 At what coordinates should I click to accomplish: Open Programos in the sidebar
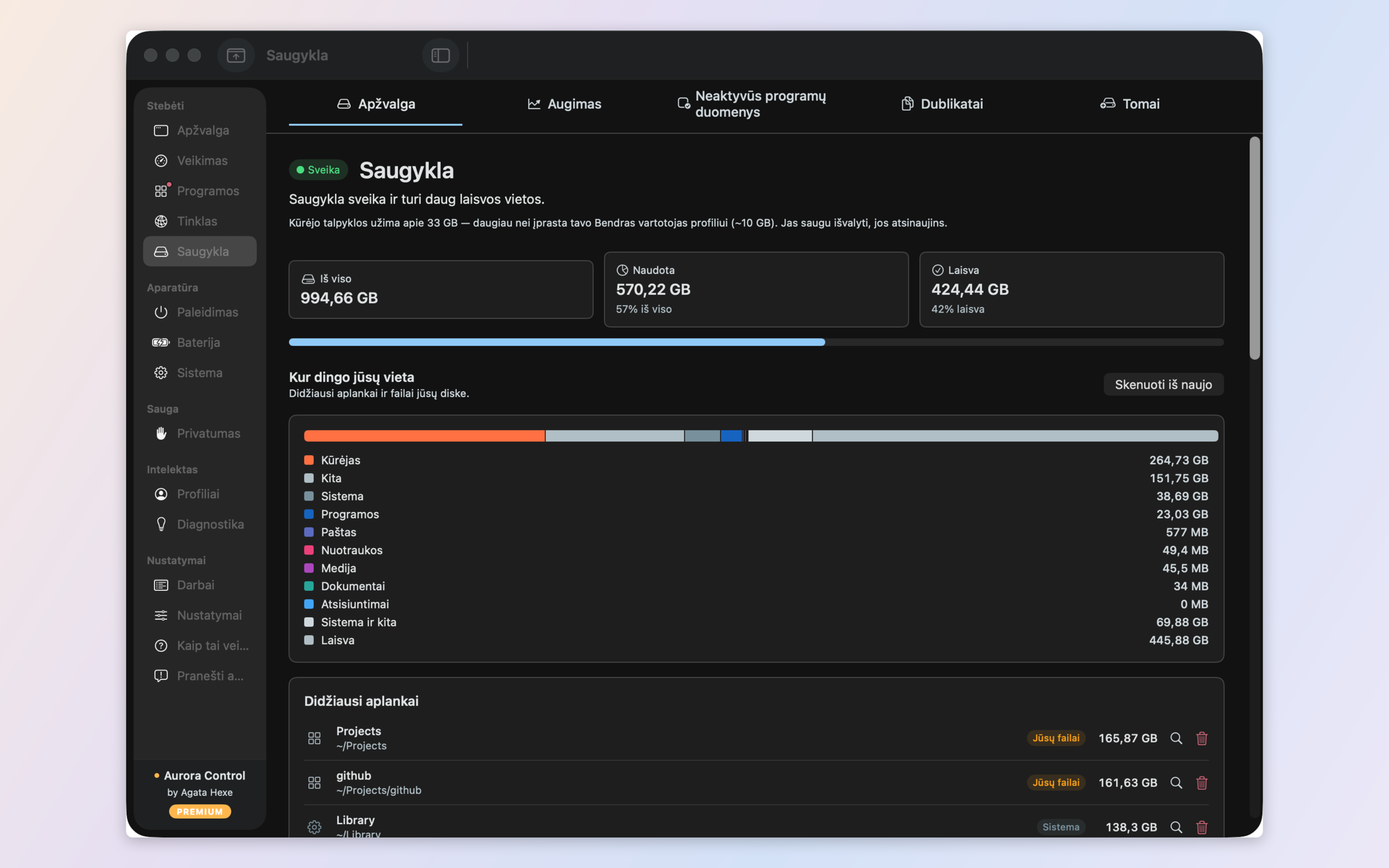(200, 190)
